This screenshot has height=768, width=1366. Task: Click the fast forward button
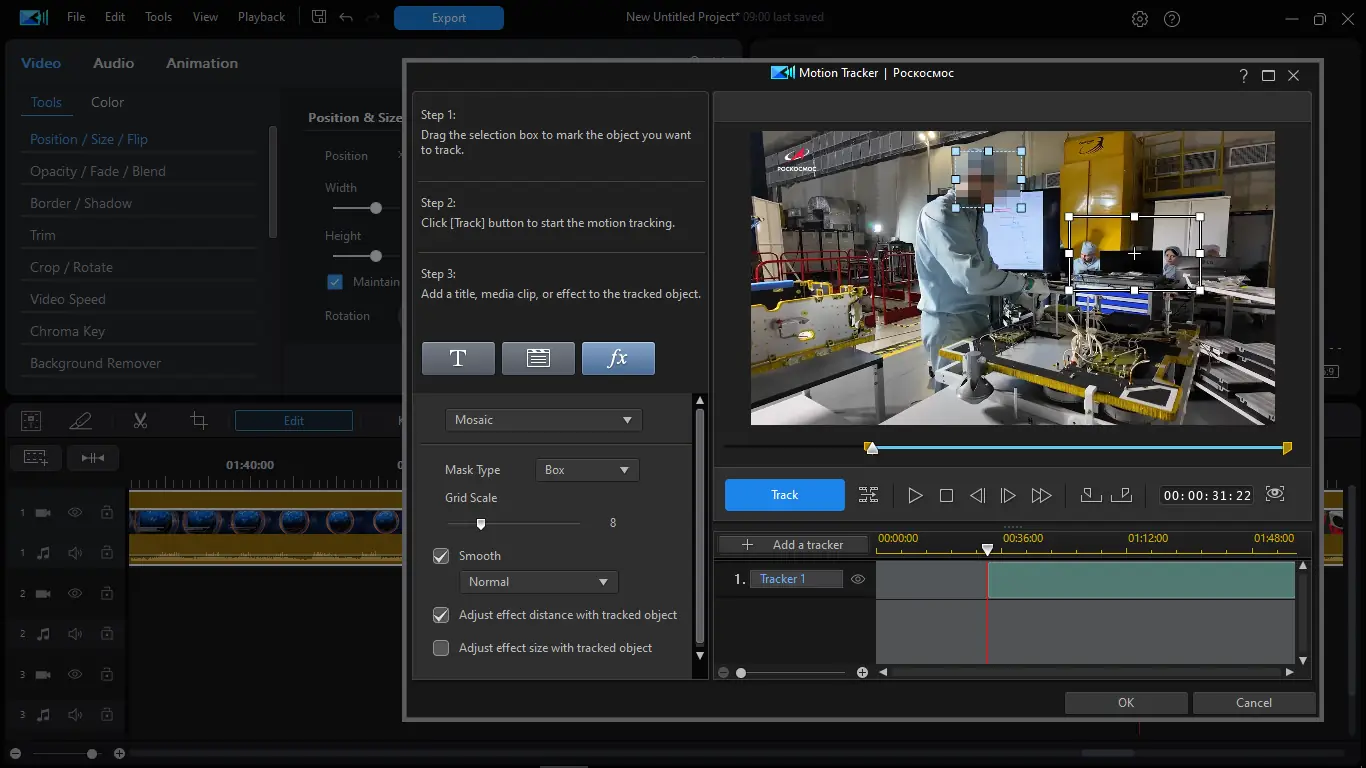[1041, 495]
